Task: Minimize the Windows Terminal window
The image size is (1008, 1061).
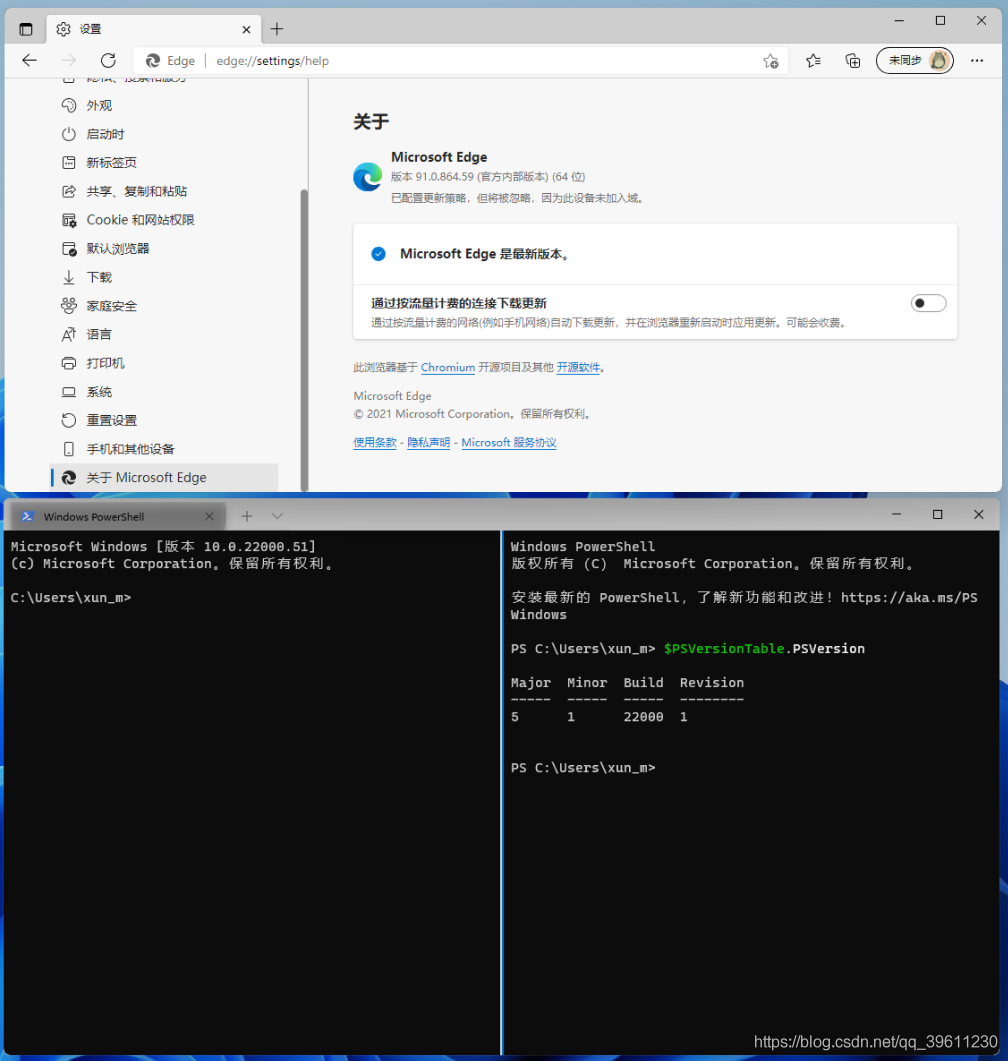Action: 896,514
